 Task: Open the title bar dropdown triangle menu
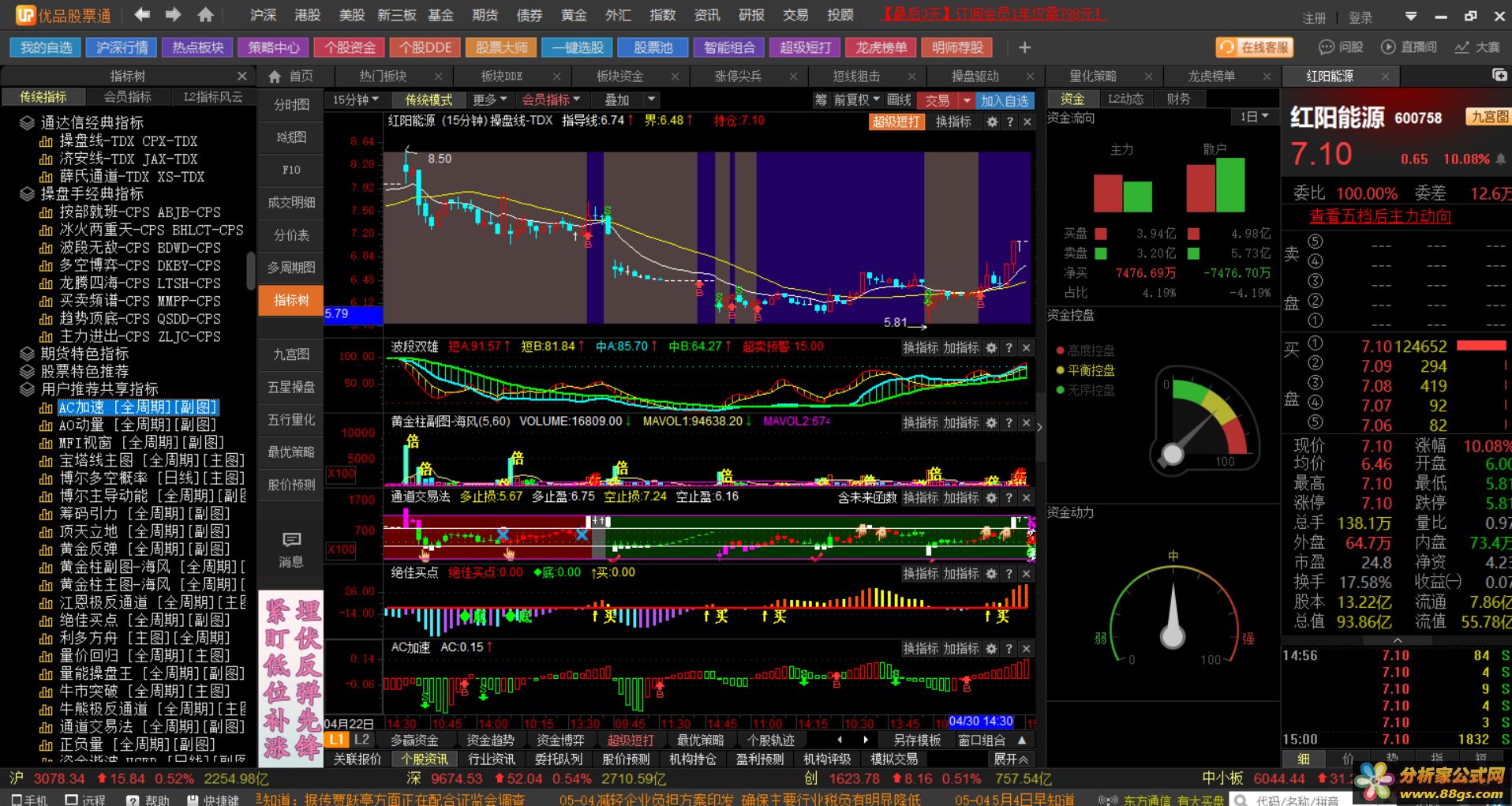coord(1411,16)
